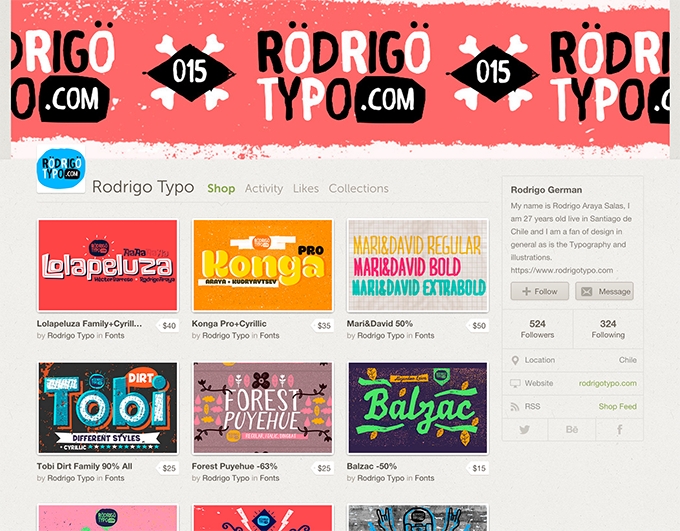Open the Behance profile icon
This screenshot has width=680, height=531.
pyautogui.click(x=572, y=429)
